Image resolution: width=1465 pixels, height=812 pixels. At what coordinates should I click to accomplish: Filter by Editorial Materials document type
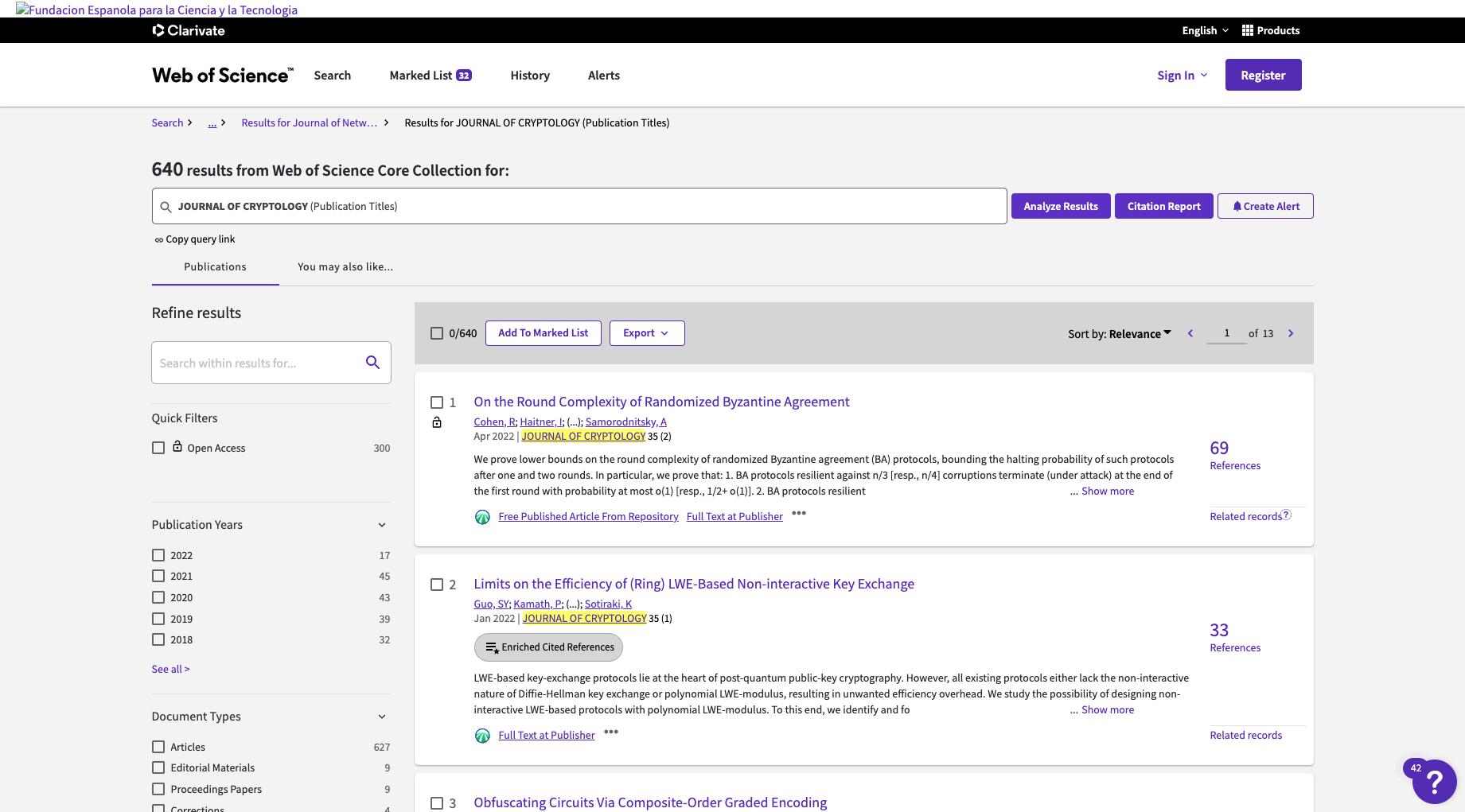pyautogui.click(x=158, y=767)
